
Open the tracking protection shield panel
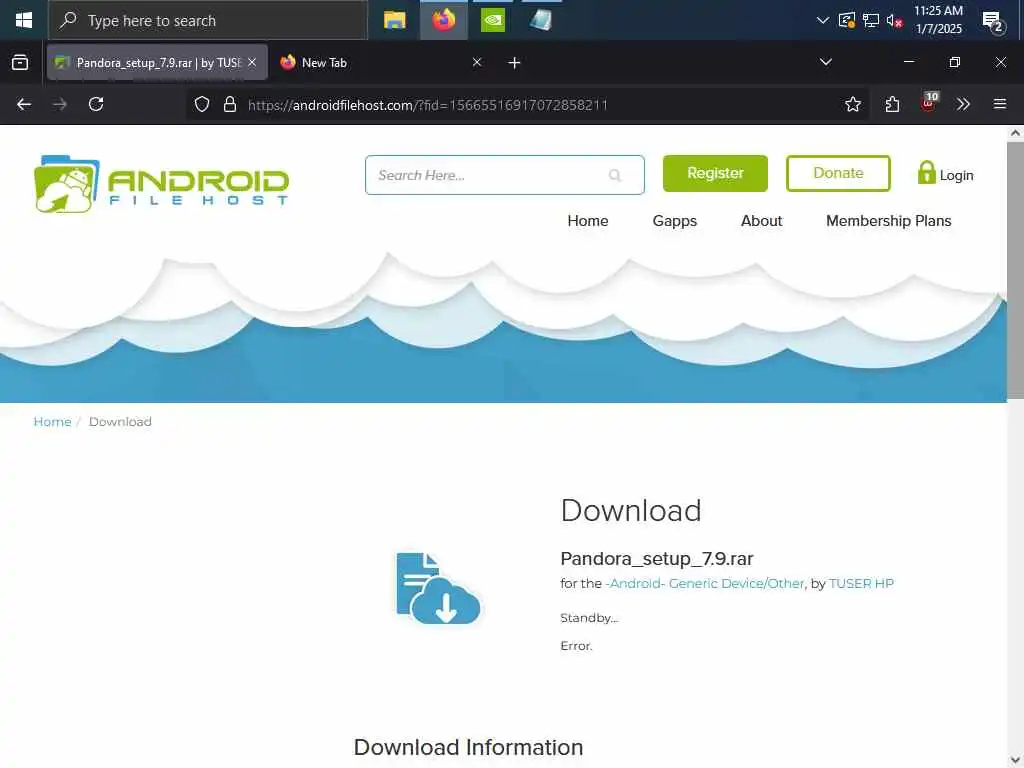(202, 104)
